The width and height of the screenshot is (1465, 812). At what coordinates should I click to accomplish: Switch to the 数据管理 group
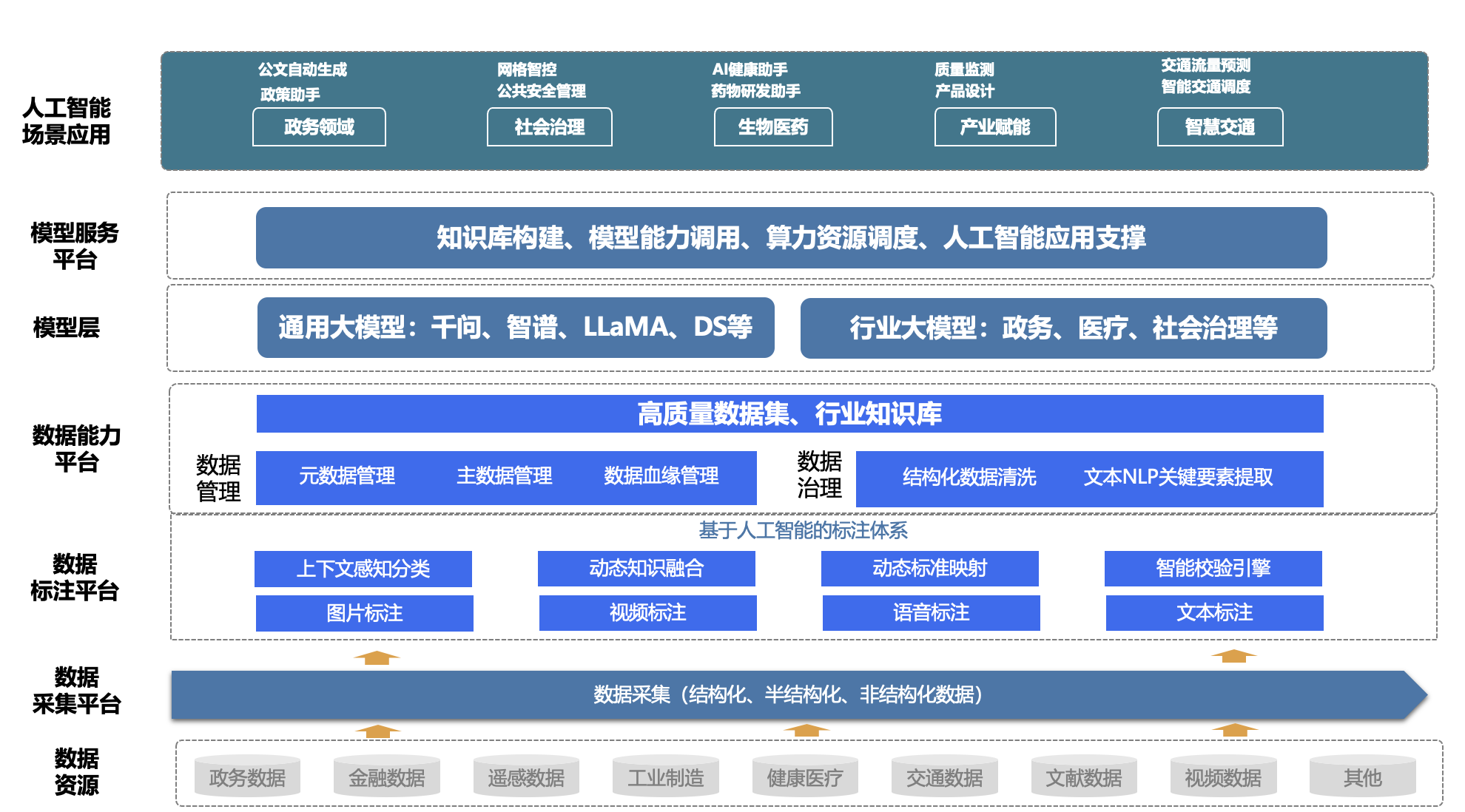tap(218, 476)
